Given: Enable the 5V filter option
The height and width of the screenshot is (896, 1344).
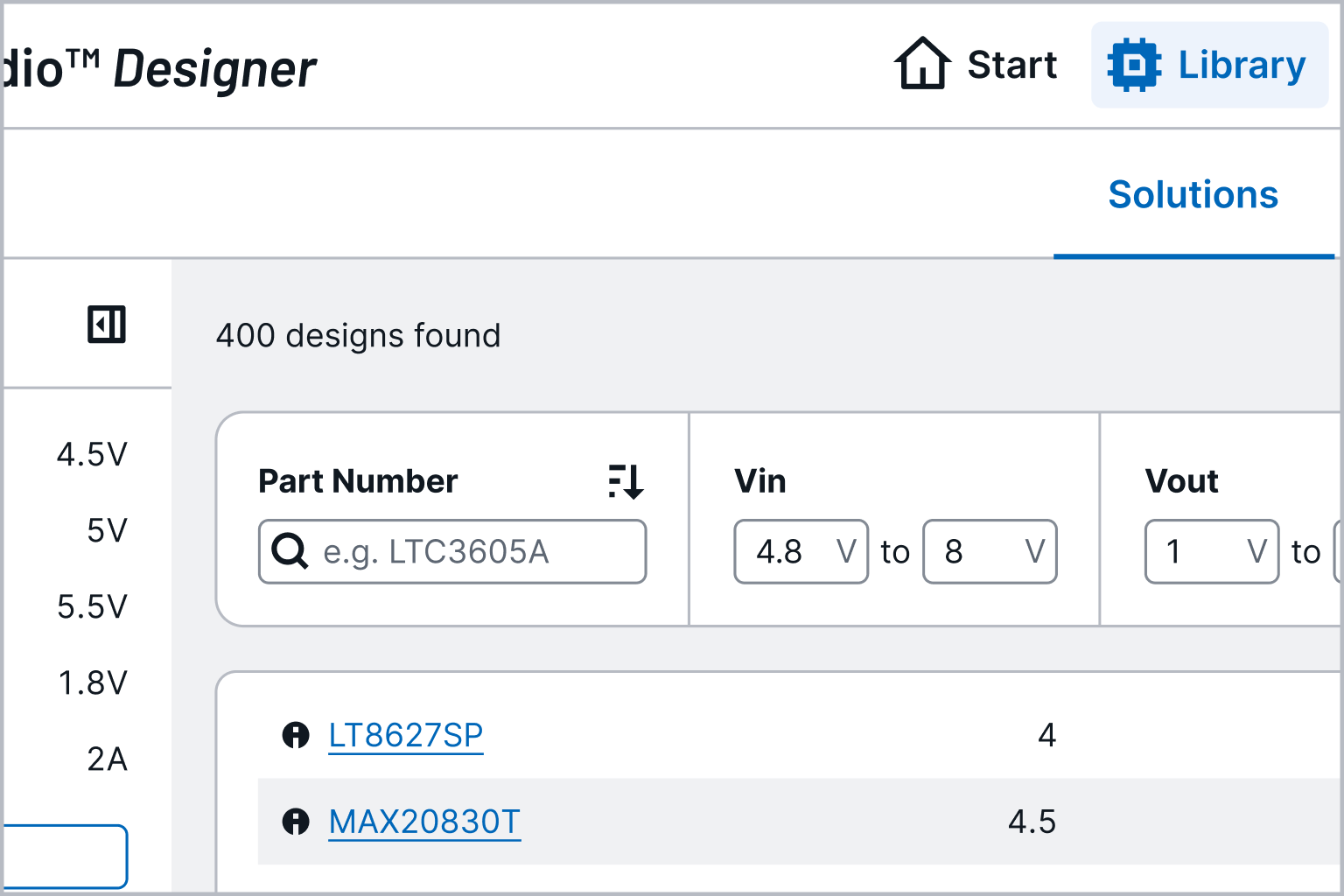Looking at the screenshot, I should 105,530.
